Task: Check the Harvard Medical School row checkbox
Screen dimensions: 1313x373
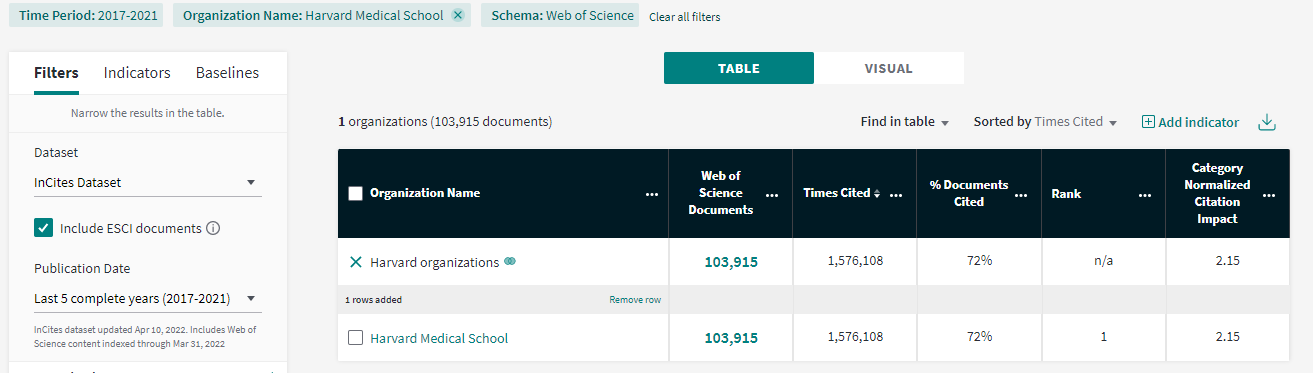Action: [355, 338]
